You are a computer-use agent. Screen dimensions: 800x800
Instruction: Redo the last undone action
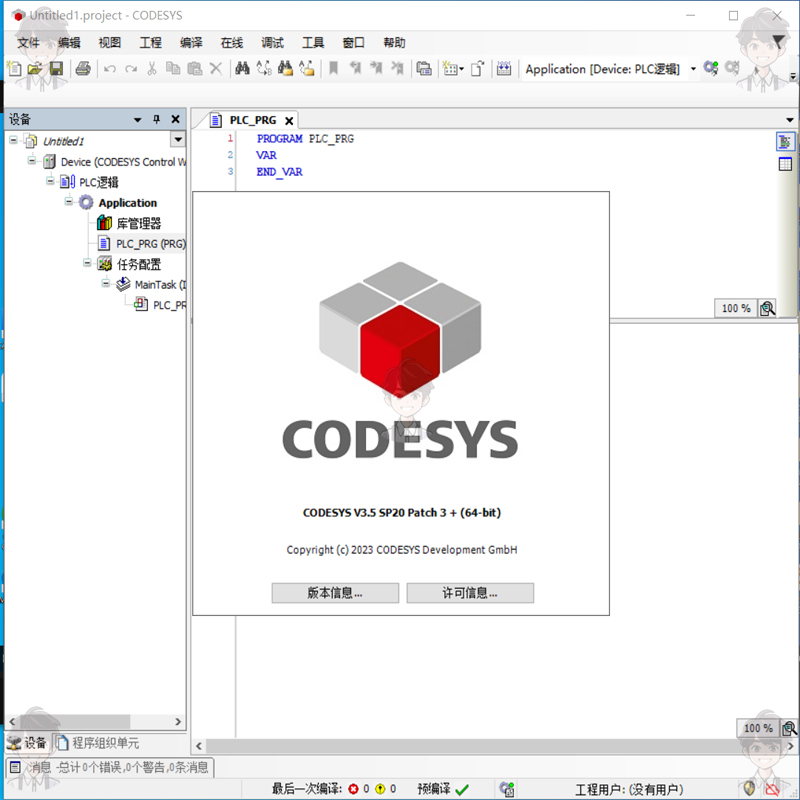click(131, 68)
